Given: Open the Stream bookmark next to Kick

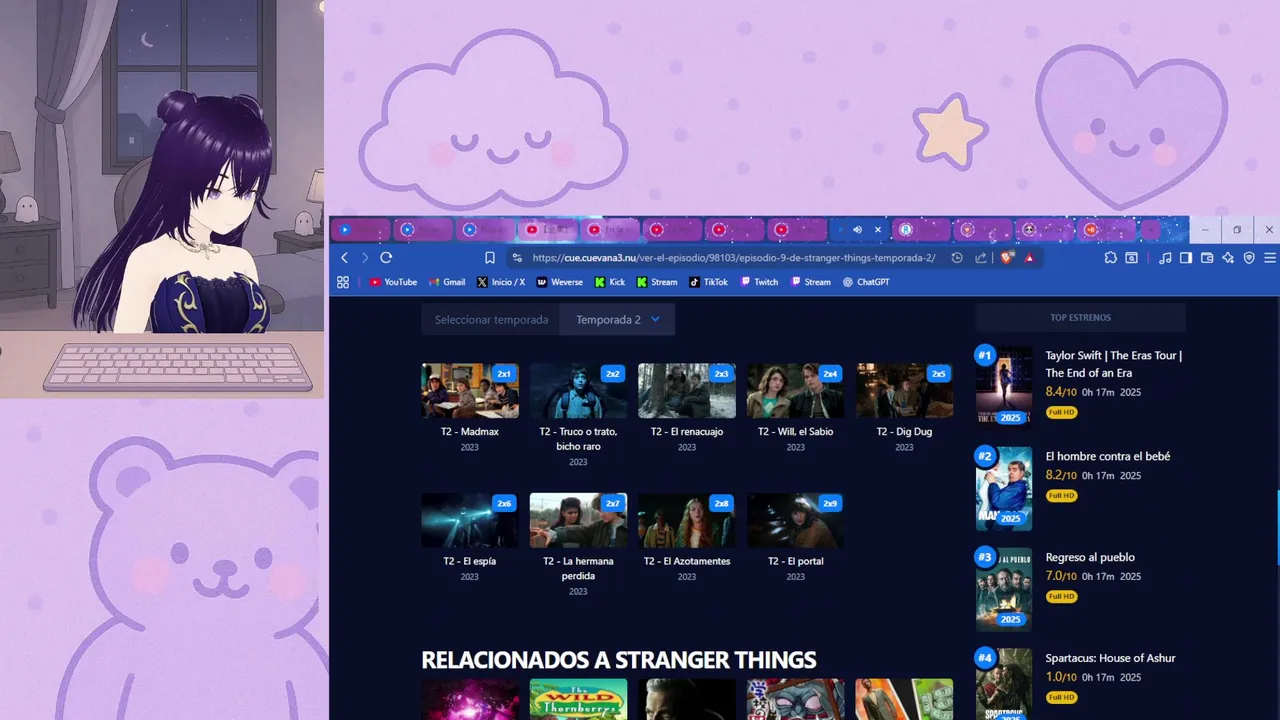Looking at the screenshot, I should 657,282.
